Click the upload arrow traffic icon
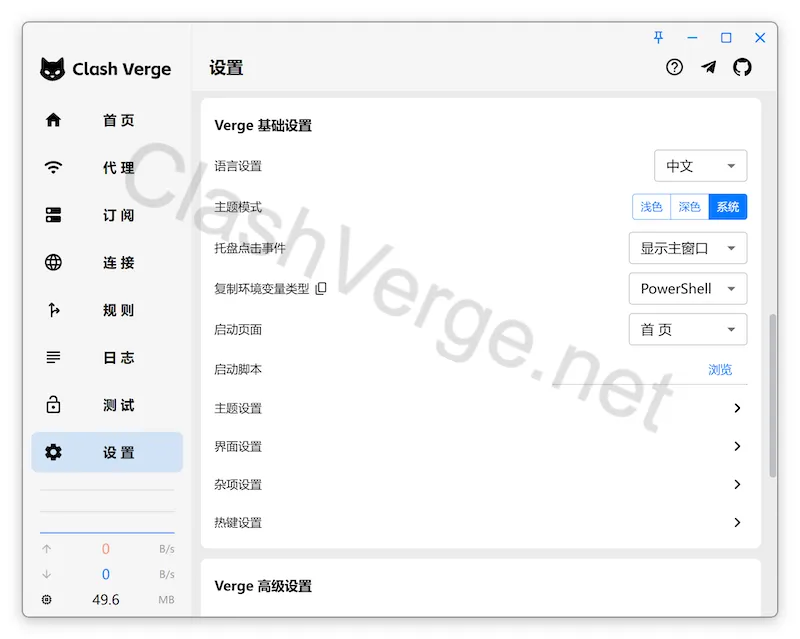This screenshot has height=639, width=800. (x=46, y=549)
